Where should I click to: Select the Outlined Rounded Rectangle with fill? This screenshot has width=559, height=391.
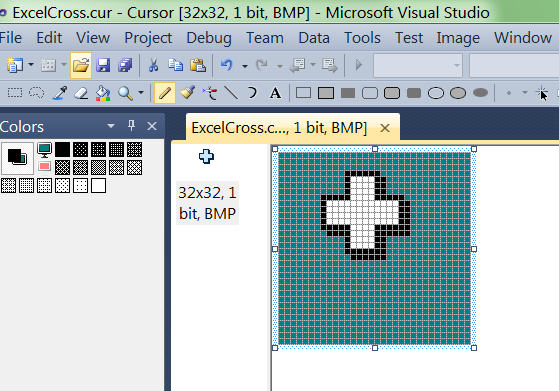click(392, 93)
